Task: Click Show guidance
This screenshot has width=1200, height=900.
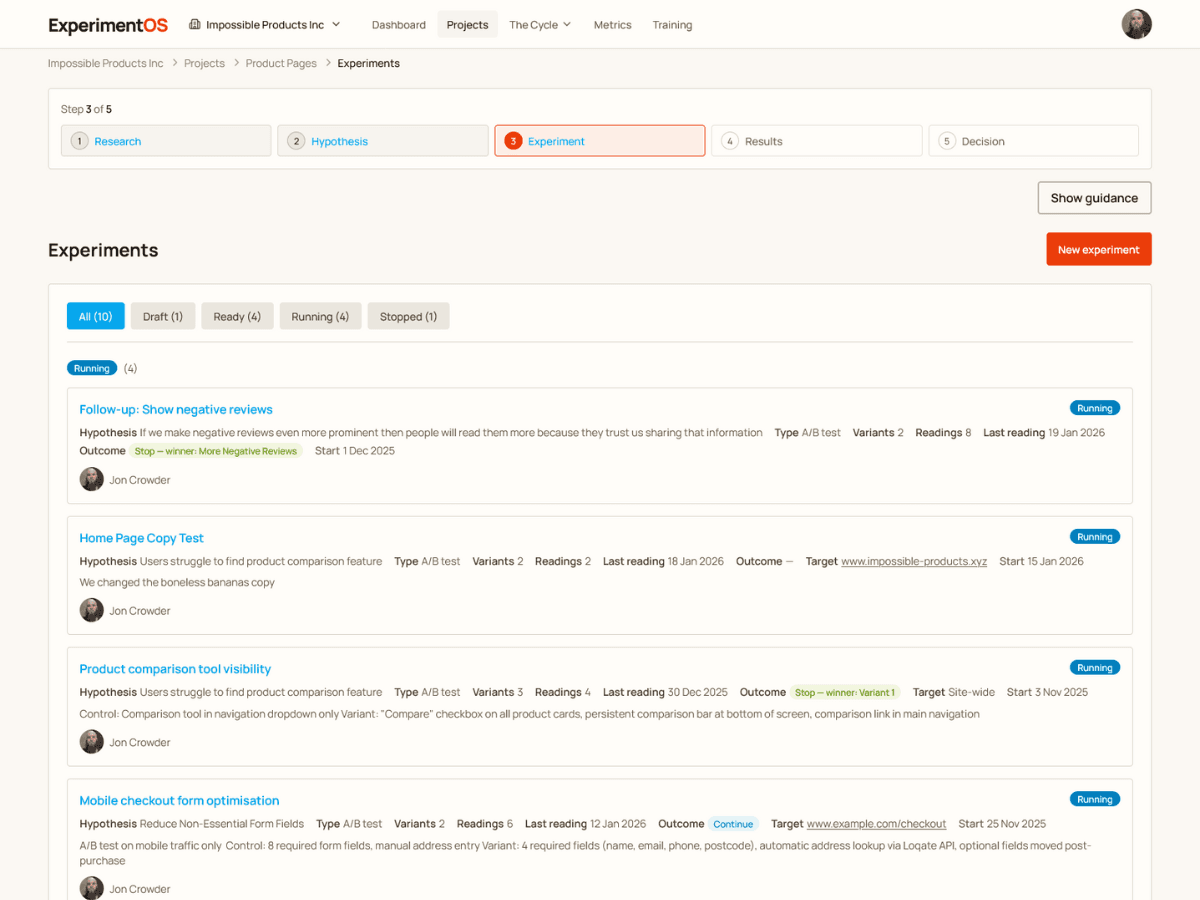Action: click(x=1094, y=197)
